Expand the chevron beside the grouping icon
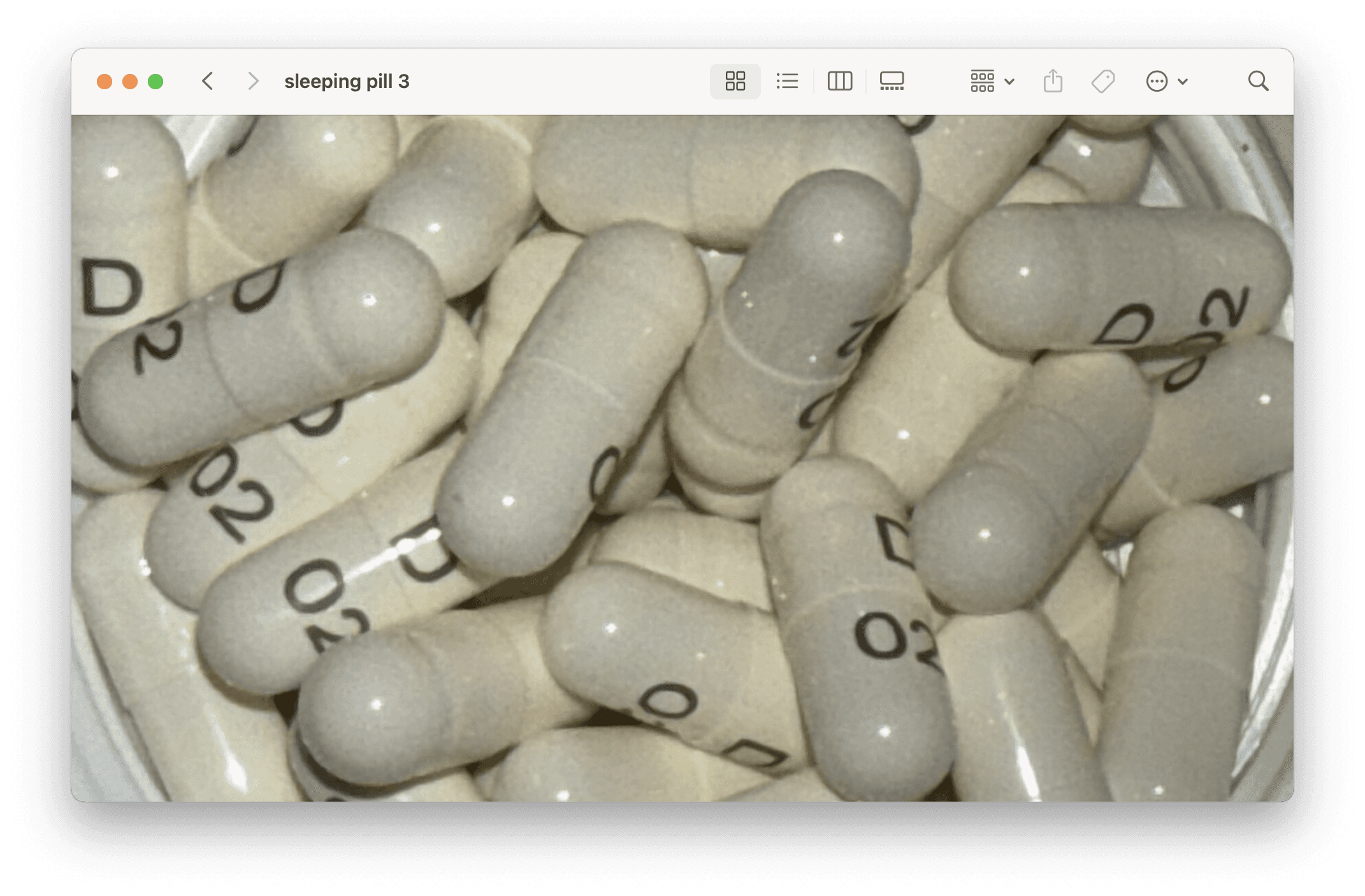This screenshot has height=896, width=1365. (1009, 82)
